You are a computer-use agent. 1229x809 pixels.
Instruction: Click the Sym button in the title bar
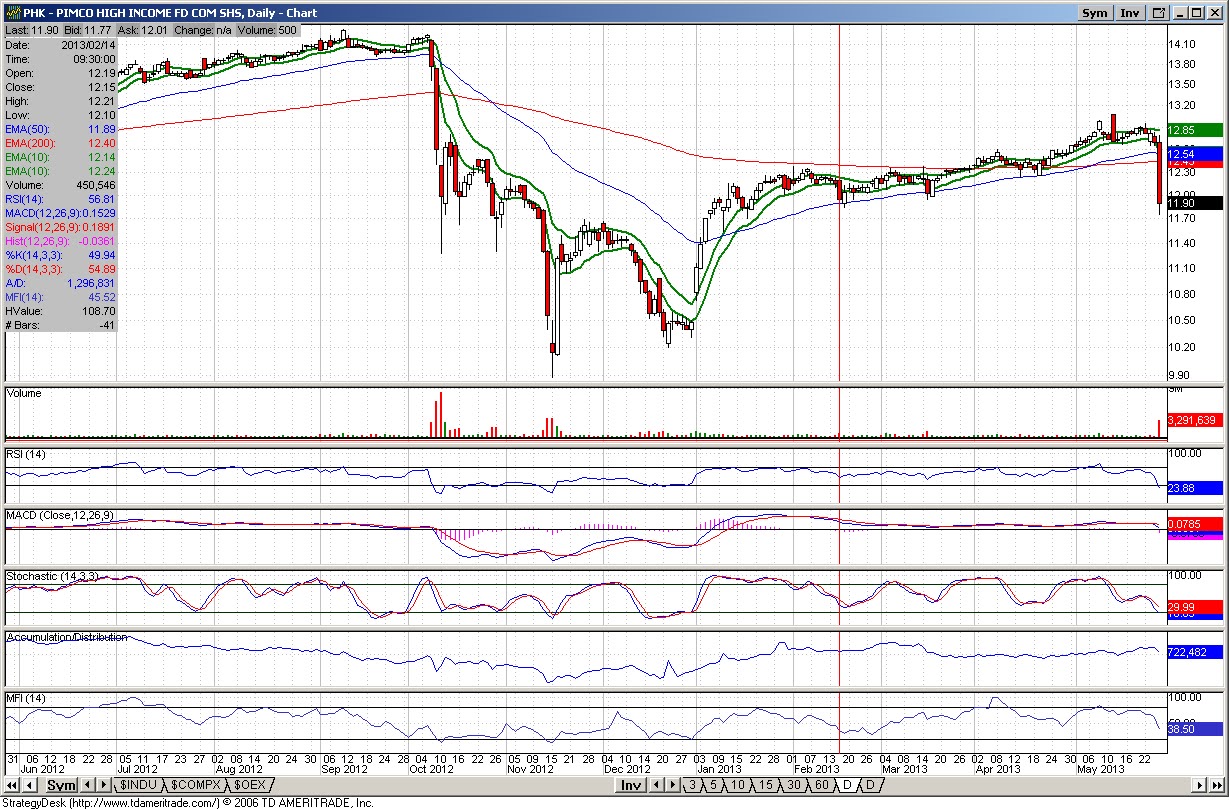[x=1095, y=13]
